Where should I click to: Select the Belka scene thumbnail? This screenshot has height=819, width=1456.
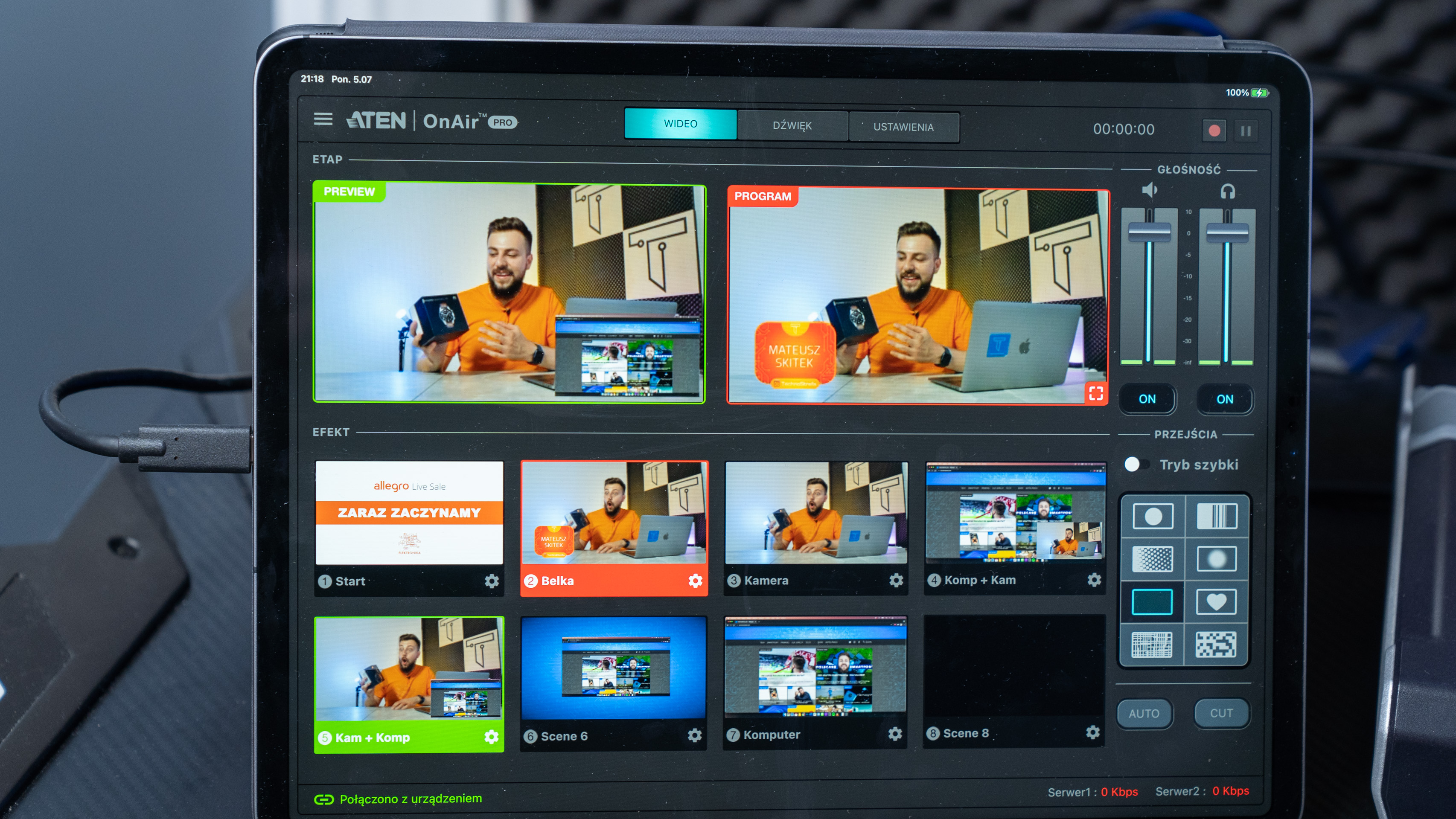tap(614, 512)
